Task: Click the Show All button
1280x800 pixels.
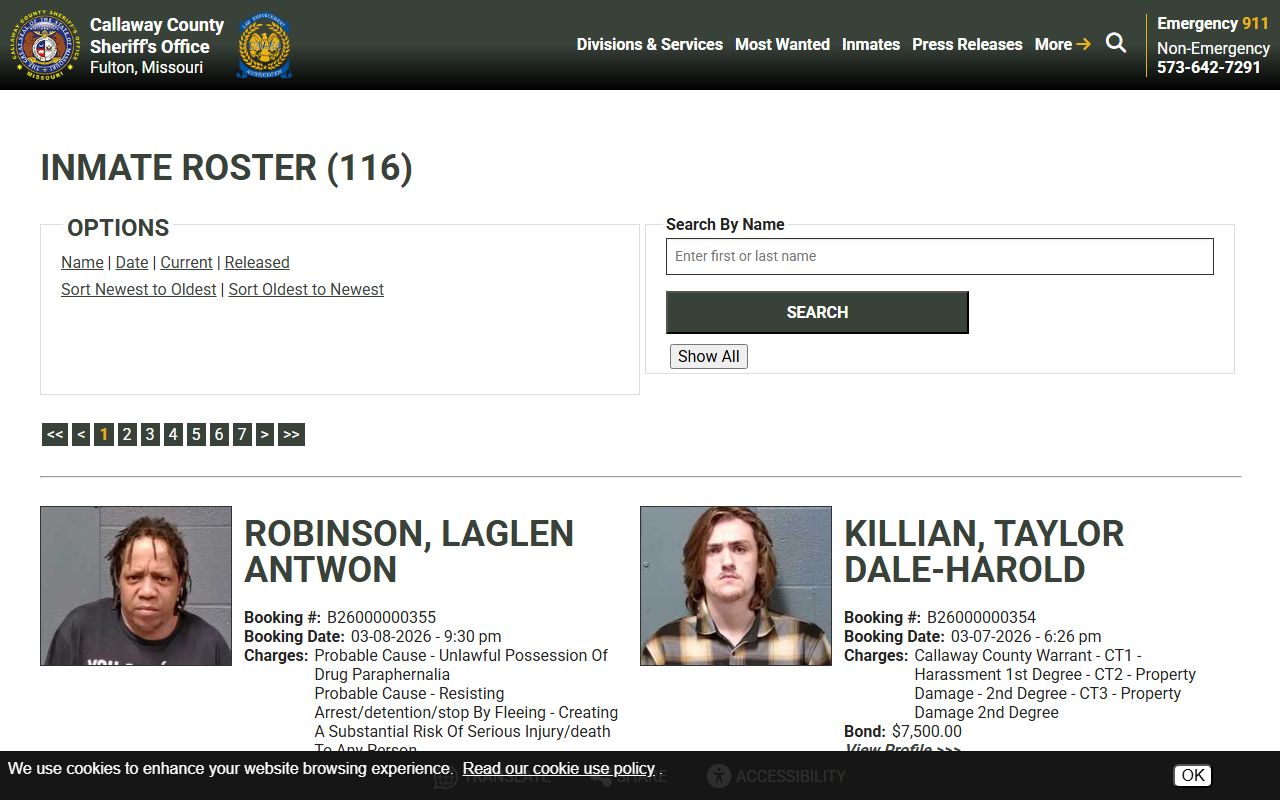Action: point(709,356)
